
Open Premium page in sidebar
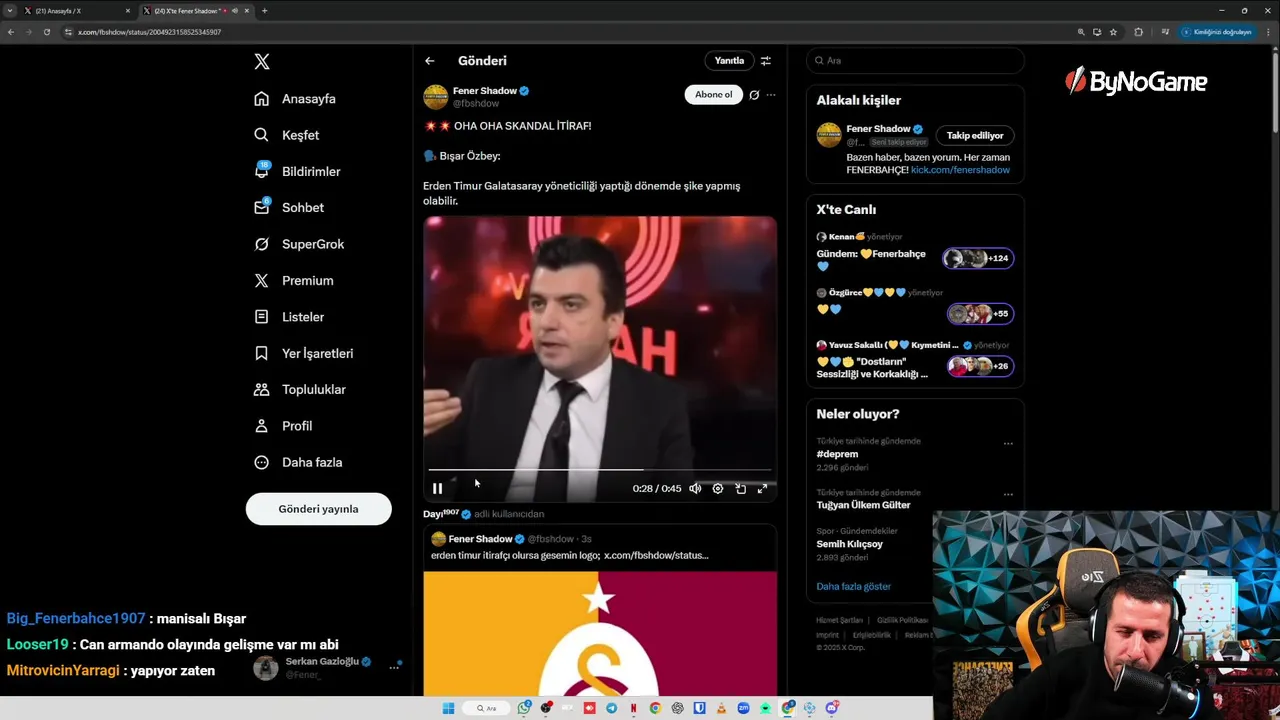tap(294, 281)
